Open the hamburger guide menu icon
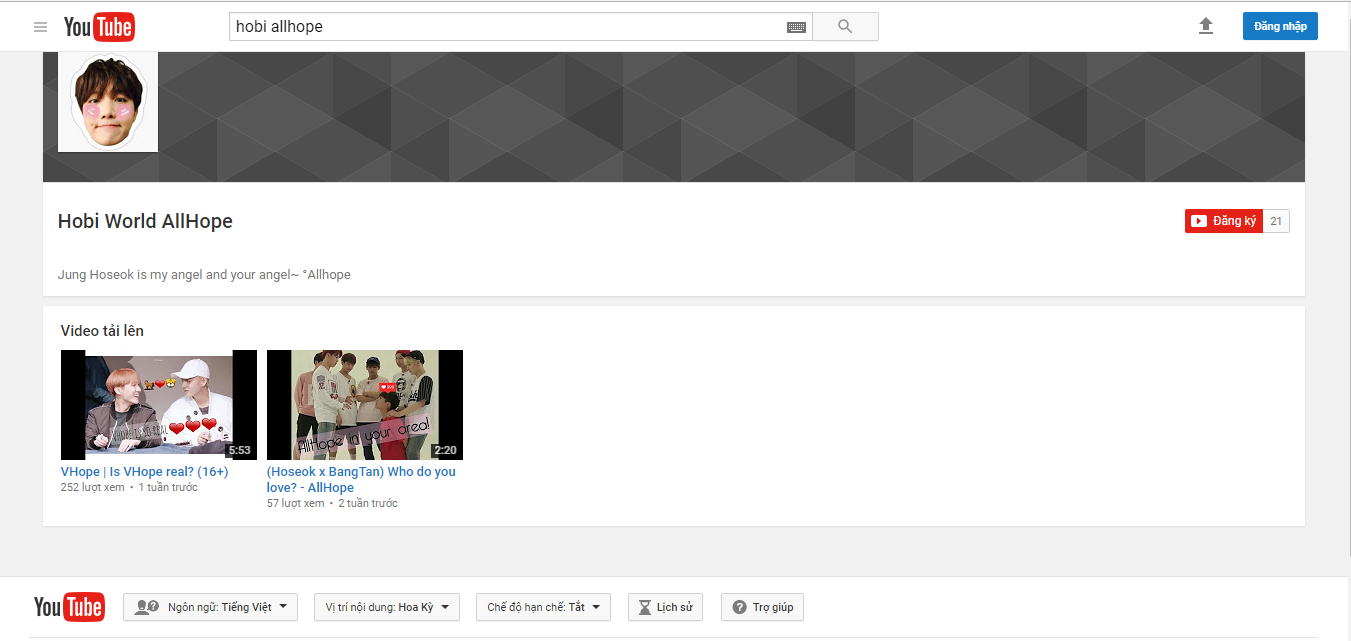 (41, 27)
